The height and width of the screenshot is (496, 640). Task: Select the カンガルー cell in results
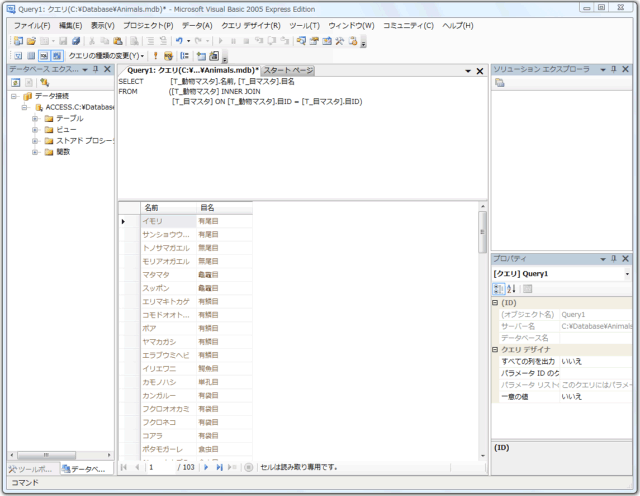click(168, 395)
